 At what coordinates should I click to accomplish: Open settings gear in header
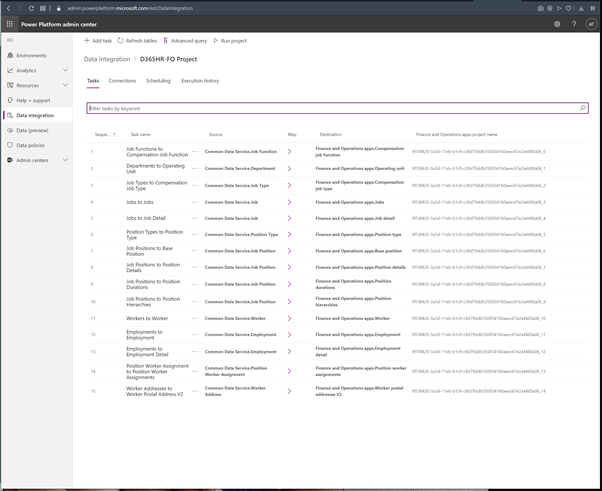557,24
